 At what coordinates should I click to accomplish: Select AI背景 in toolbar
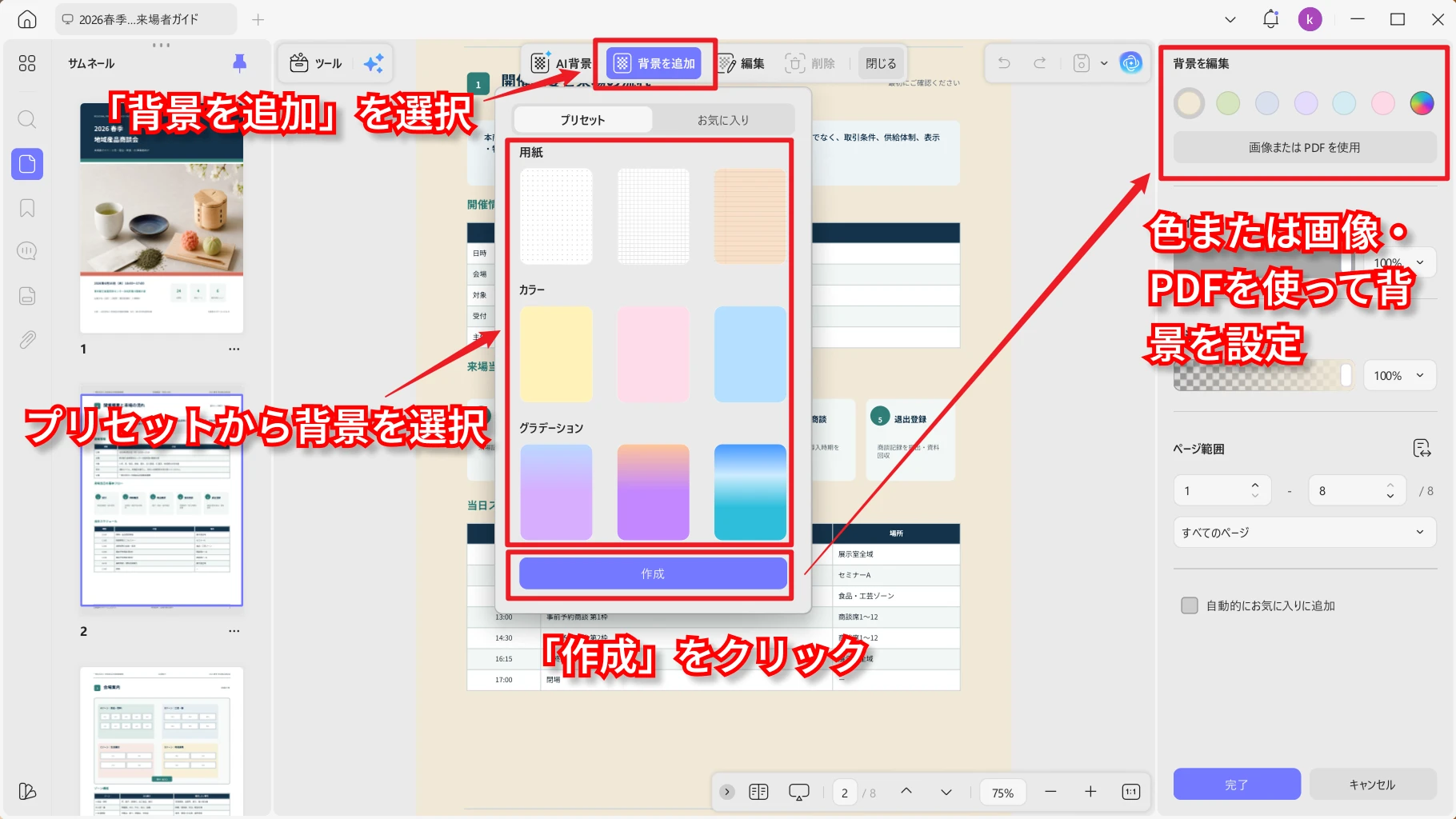(562, 63)
